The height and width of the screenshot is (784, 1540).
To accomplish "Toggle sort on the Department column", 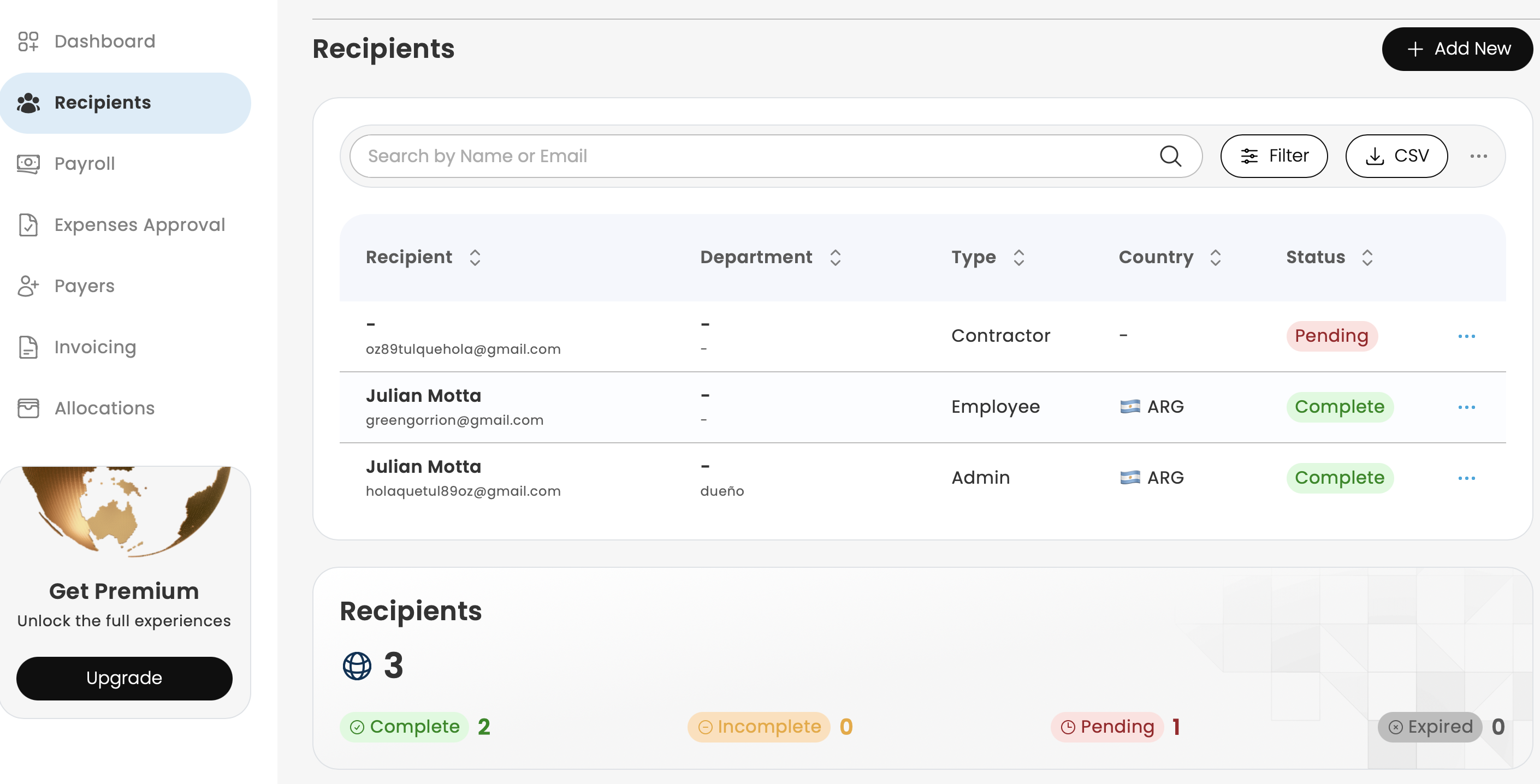I will coord(835,258).
